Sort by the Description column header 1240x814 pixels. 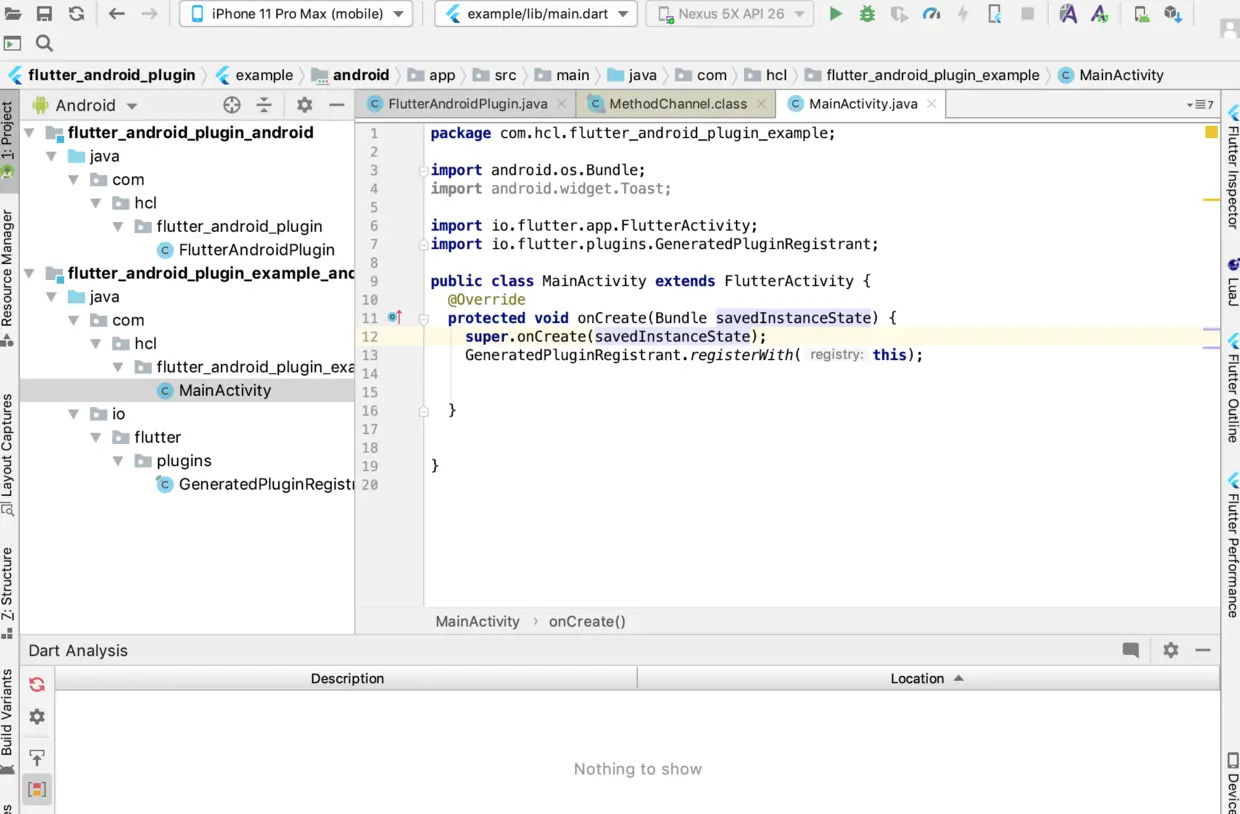[346, 678]
